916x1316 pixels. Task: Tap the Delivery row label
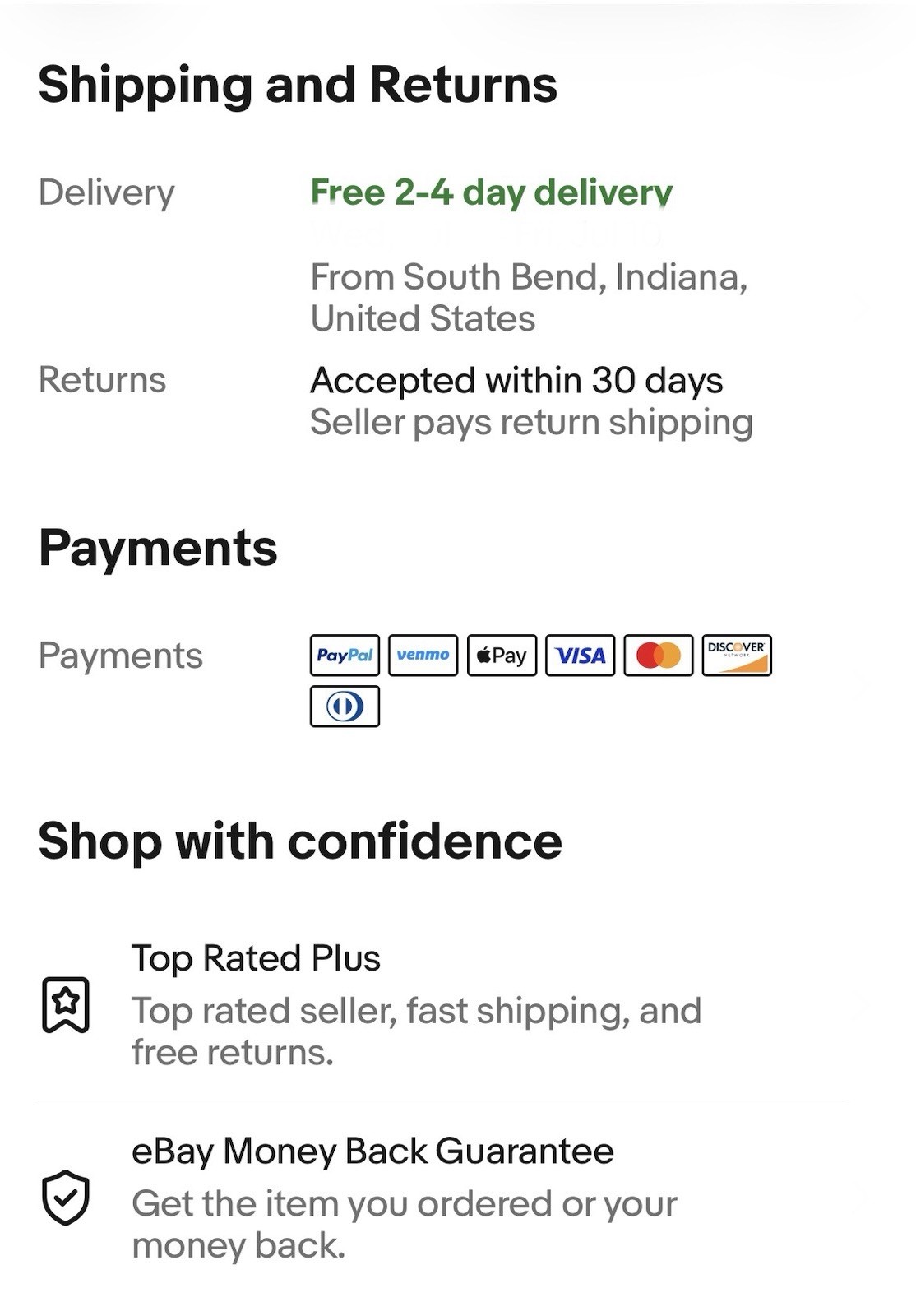coord(107,192)
